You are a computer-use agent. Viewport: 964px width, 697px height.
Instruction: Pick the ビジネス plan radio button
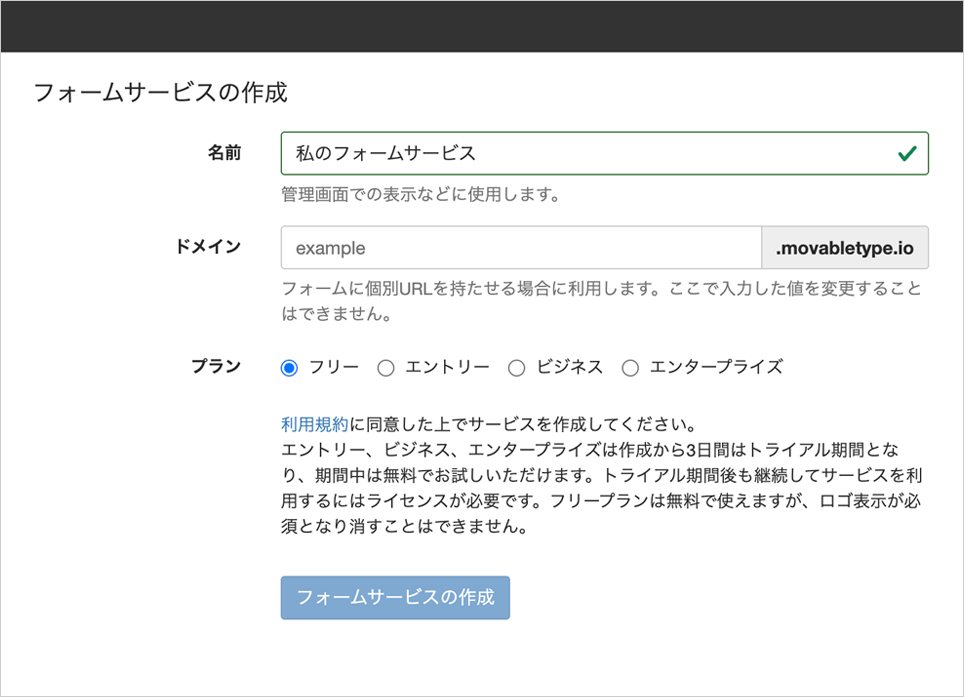[x=517, y=368]
